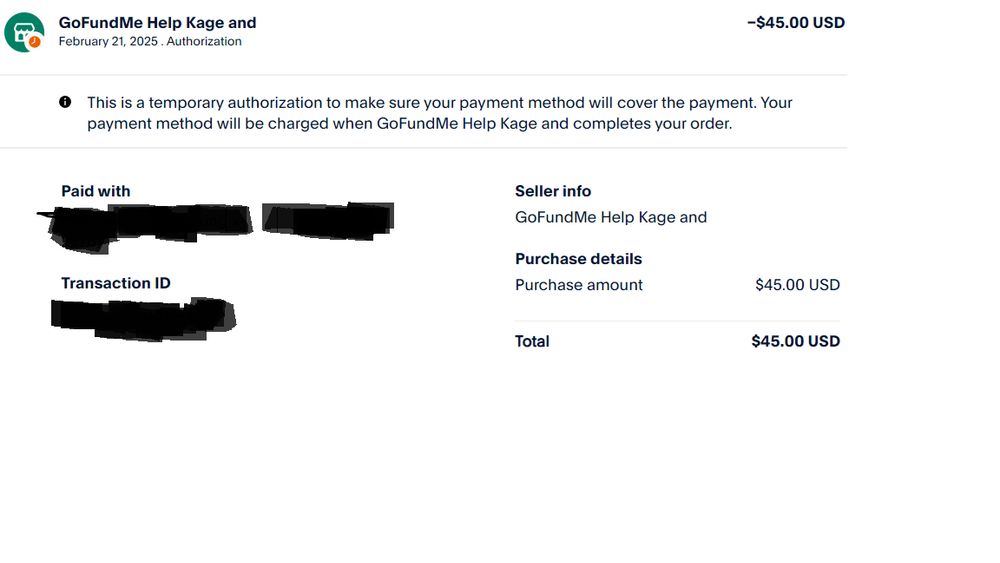This screenshot has height=563, width=1000.
Task: Select the bold Total $45.00 USD value
Action: tap(795, 341)
